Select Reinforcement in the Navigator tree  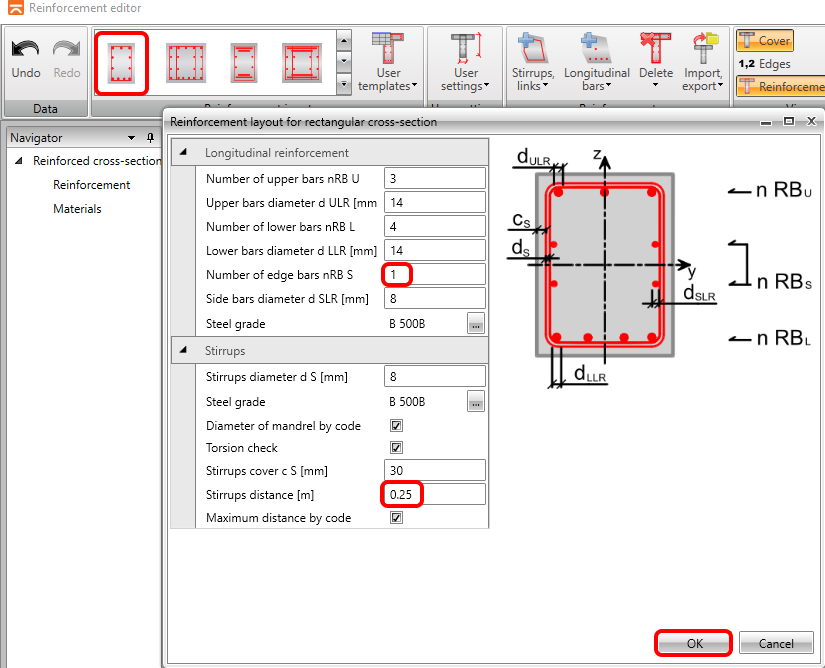pyautogui.click(x=91, y=185)
